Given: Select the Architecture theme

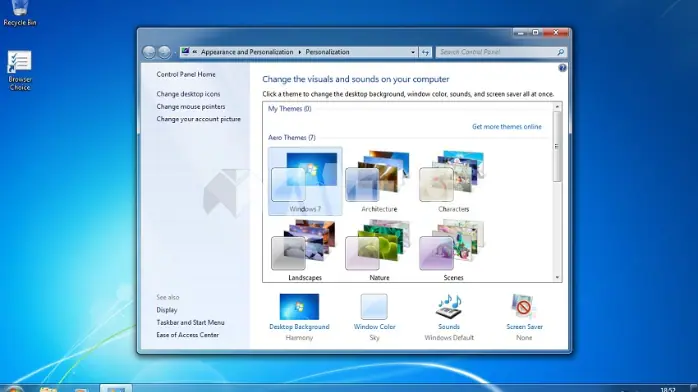Looking at the screenshot, I should pos(379,182).
